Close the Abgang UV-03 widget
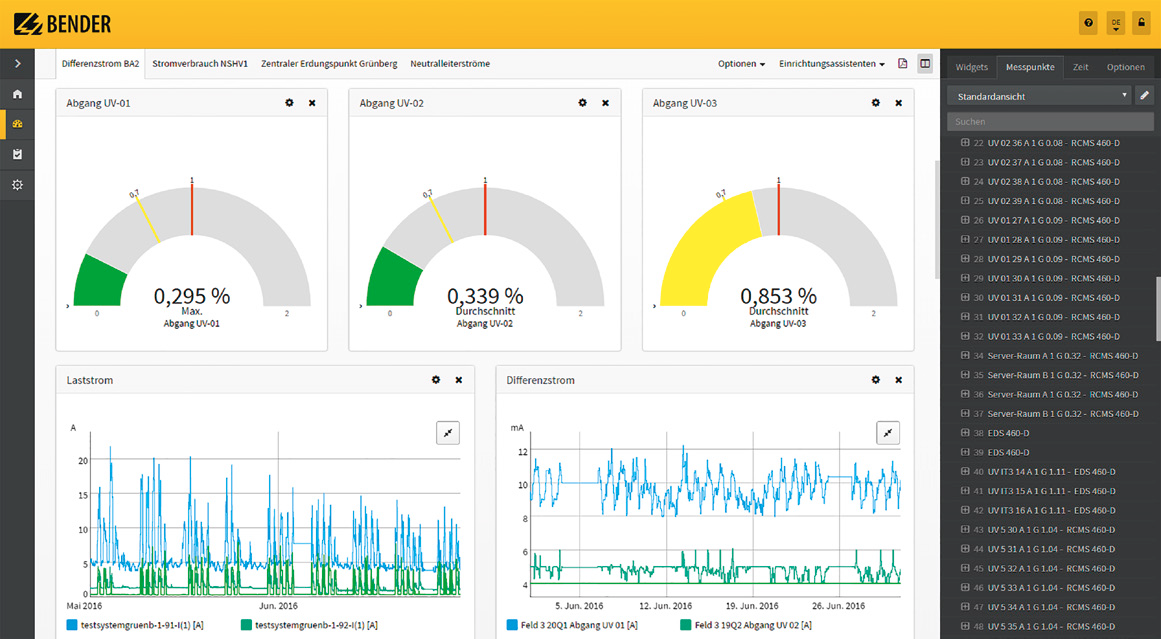This screenshot has width=1161, height=639. [x=899, y=103]
